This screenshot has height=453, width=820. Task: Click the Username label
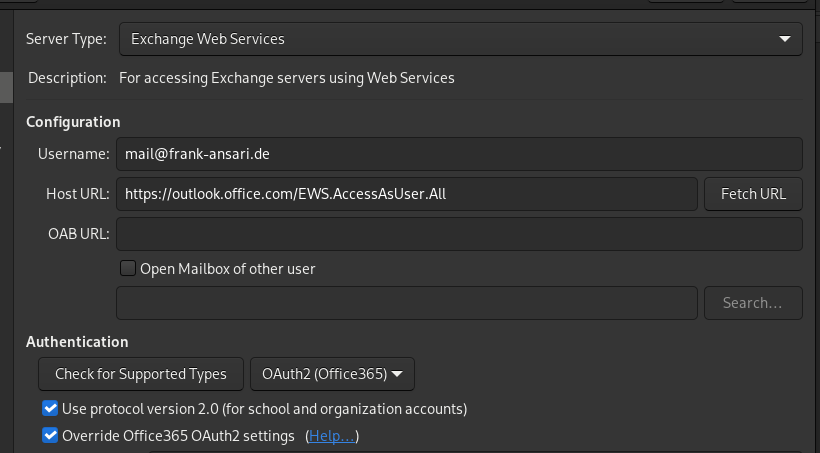[x=73, y=154]
